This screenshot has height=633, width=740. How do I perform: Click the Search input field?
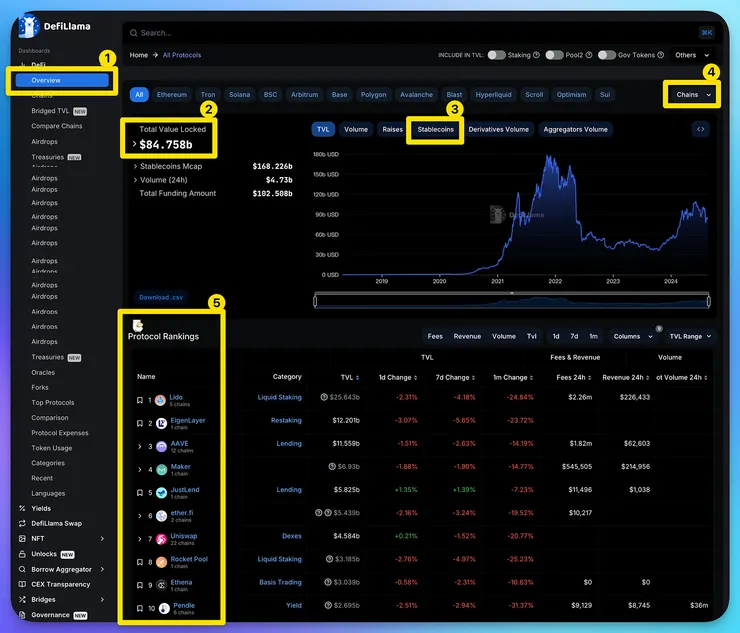(x=420, y=33)
